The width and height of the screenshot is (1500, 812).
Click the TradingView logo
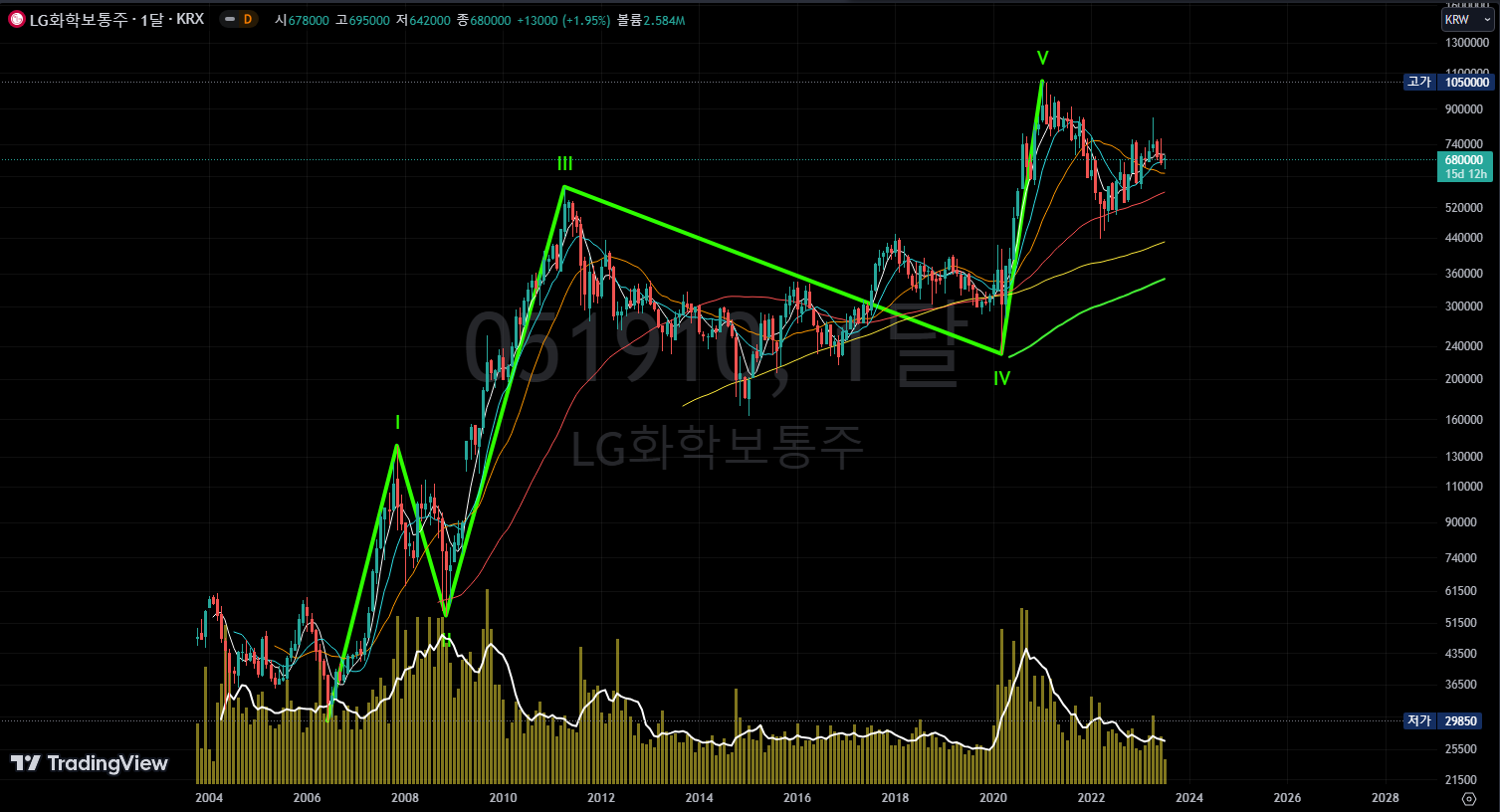click(x=90, y=763)
